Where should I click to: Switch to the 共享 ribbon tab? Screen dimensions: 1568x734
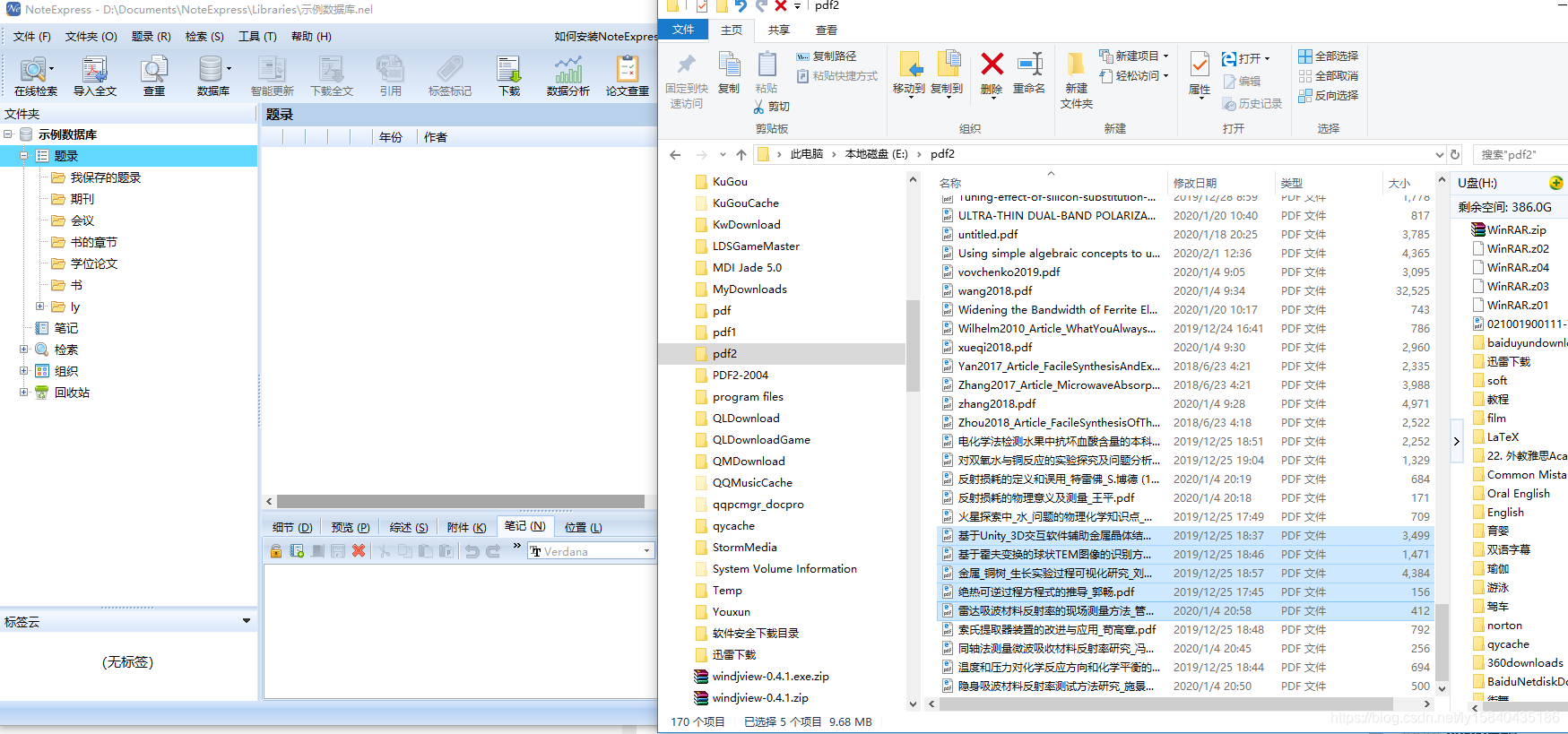779,30
